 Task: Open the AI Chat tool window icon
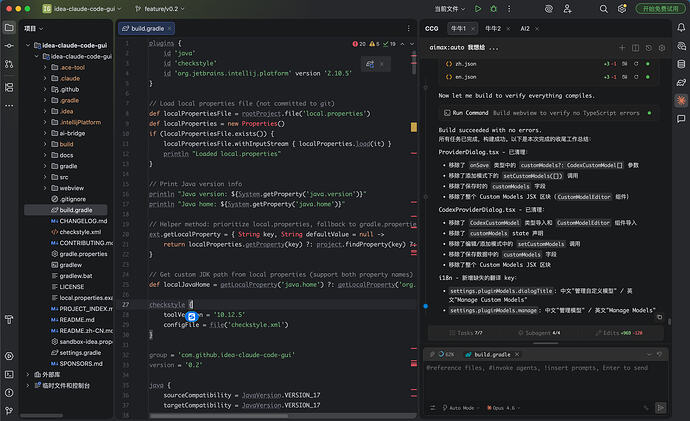(681, 46)
